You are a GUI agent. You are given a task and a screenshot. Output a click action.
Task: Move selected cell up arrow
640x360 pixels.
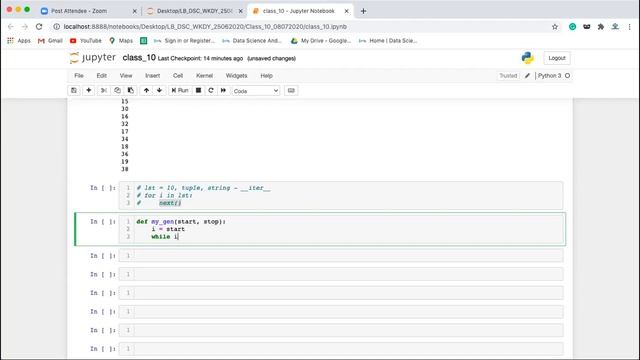pos(146,91)
